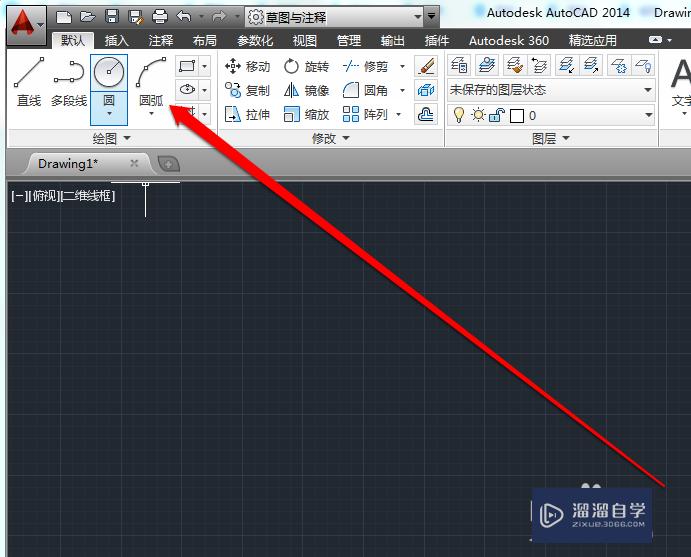Image resolution: width=691 pixels, height=557 pixels.
Task: Expand the 修改 panel title
Action: point(331,138)
